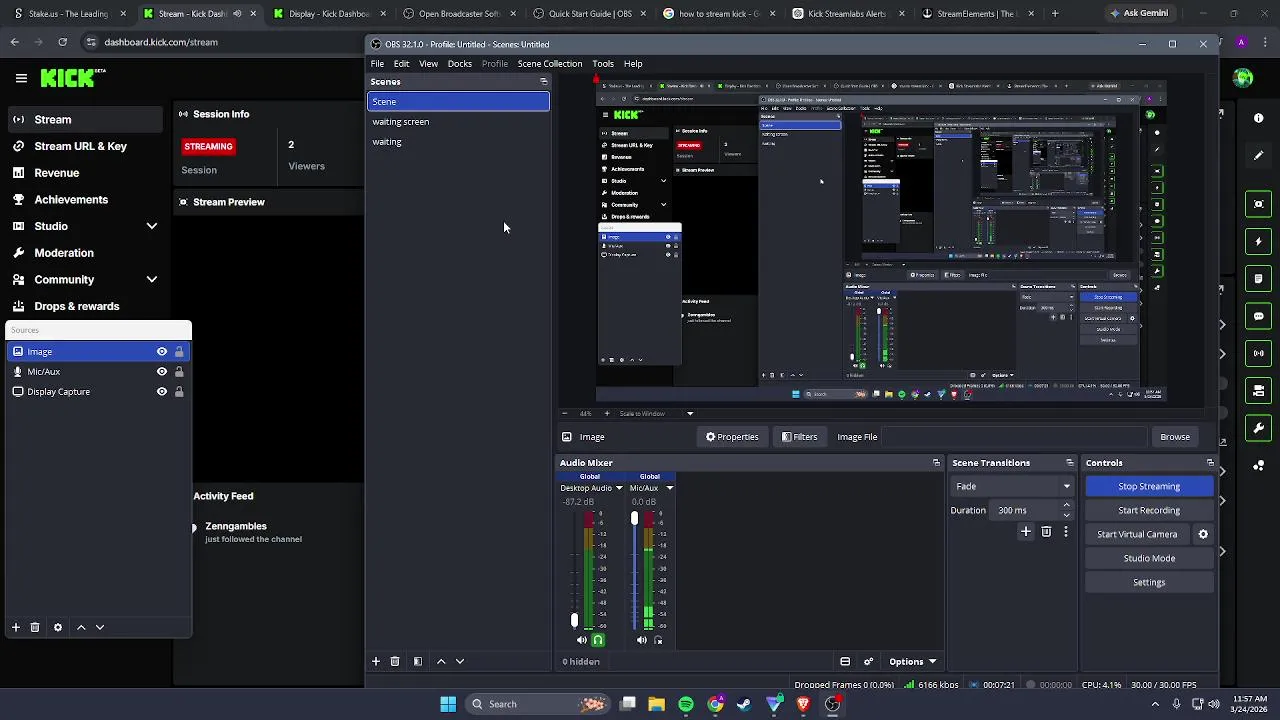Open Kick hamburger menu
The width and height of the screenshot is (1280, 720).
[21, 78]
